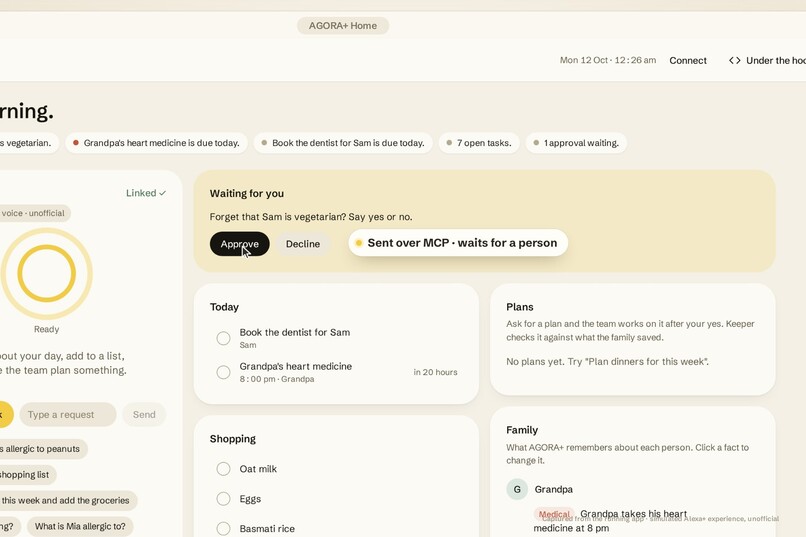Select the What is Mia allergic to? suggestion

point(80,526)
